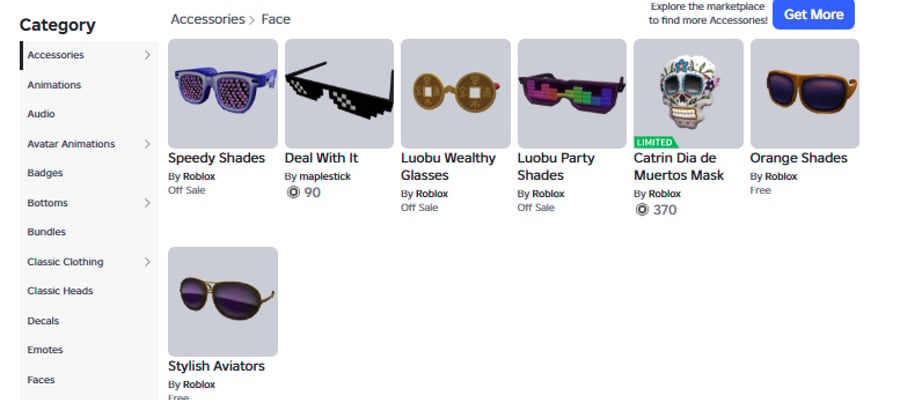The height and width of the screenshot is (400, 900).
Task: Go to Accessories in the breadcrumb
Action: [208, 19]
